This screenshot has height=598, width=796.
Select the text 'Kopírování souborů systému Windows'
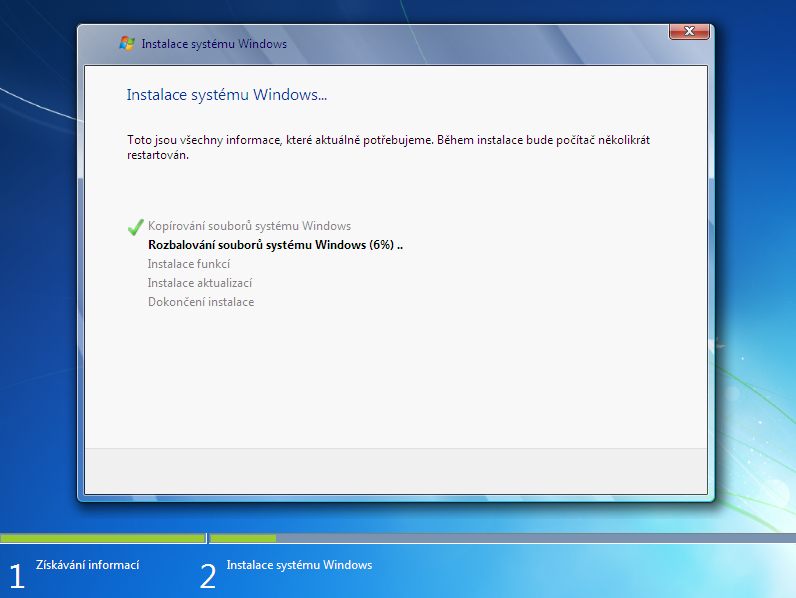(249, 226)
